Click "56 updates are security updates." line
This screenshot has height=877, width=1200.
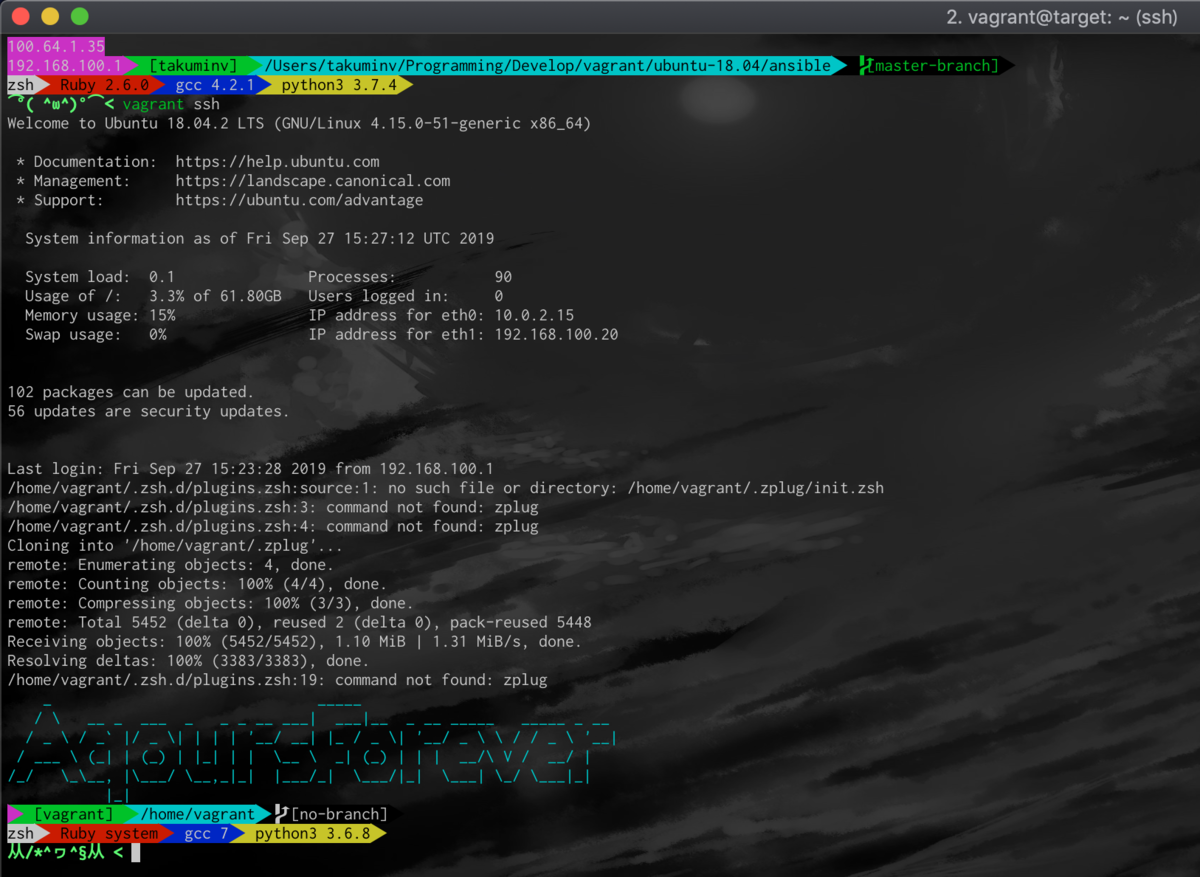(x=148, y=411)
